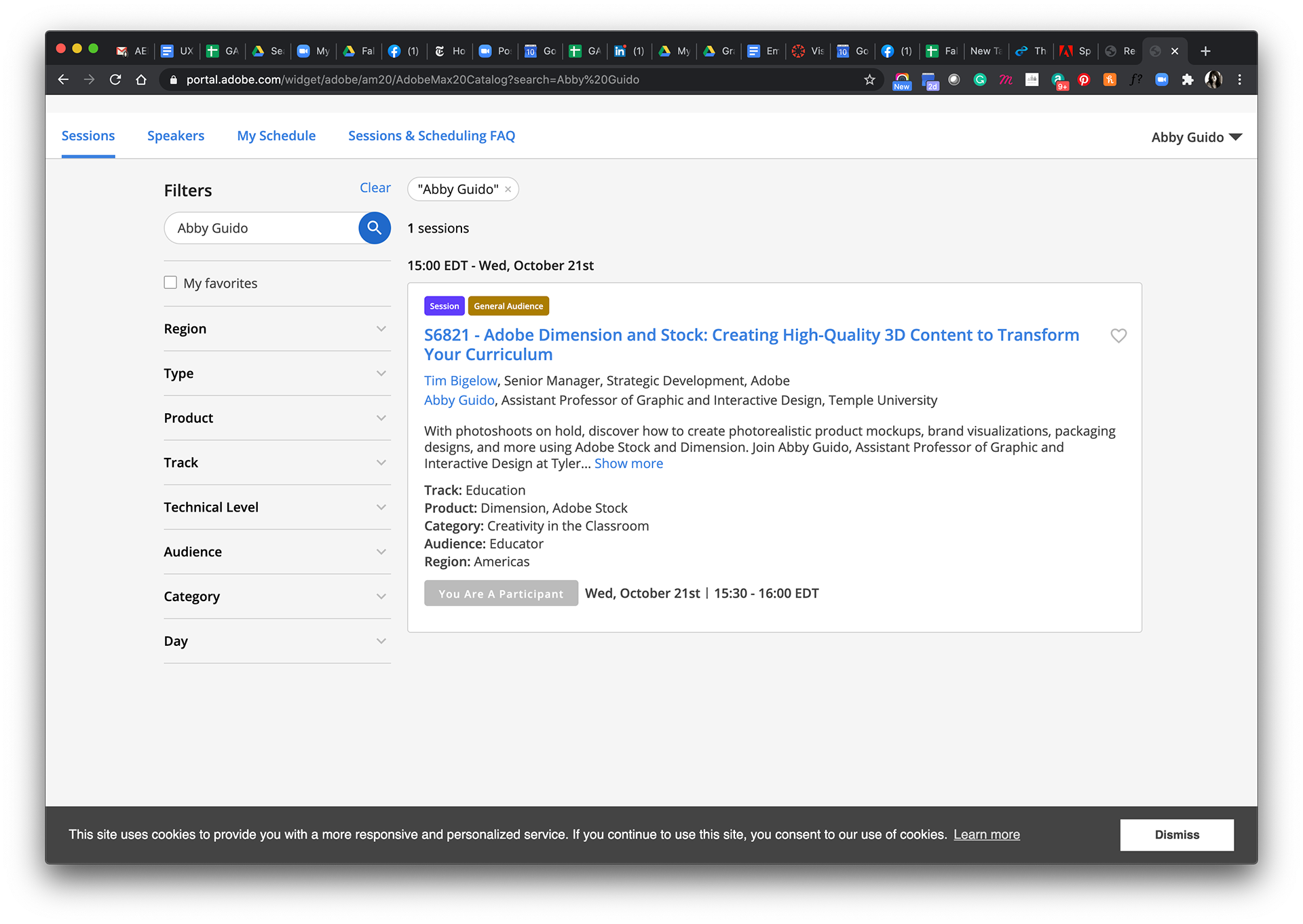Open the My Schedule tab

click(276, 136)
